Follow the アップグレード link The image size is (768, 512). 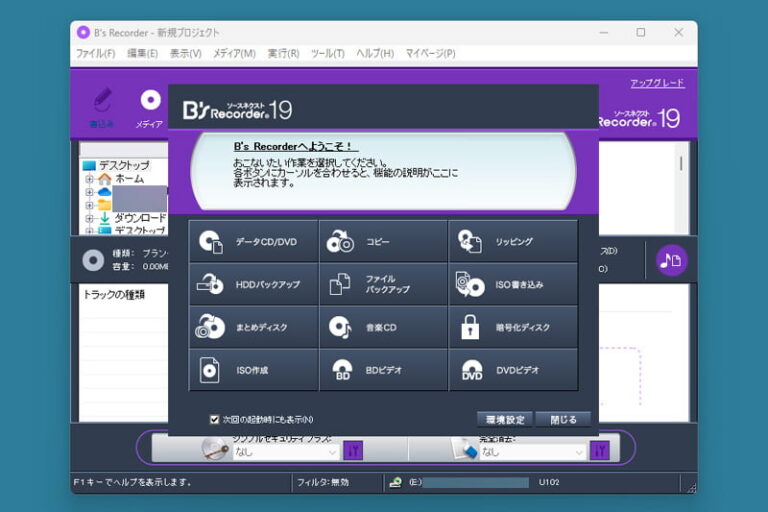[657, 83]
